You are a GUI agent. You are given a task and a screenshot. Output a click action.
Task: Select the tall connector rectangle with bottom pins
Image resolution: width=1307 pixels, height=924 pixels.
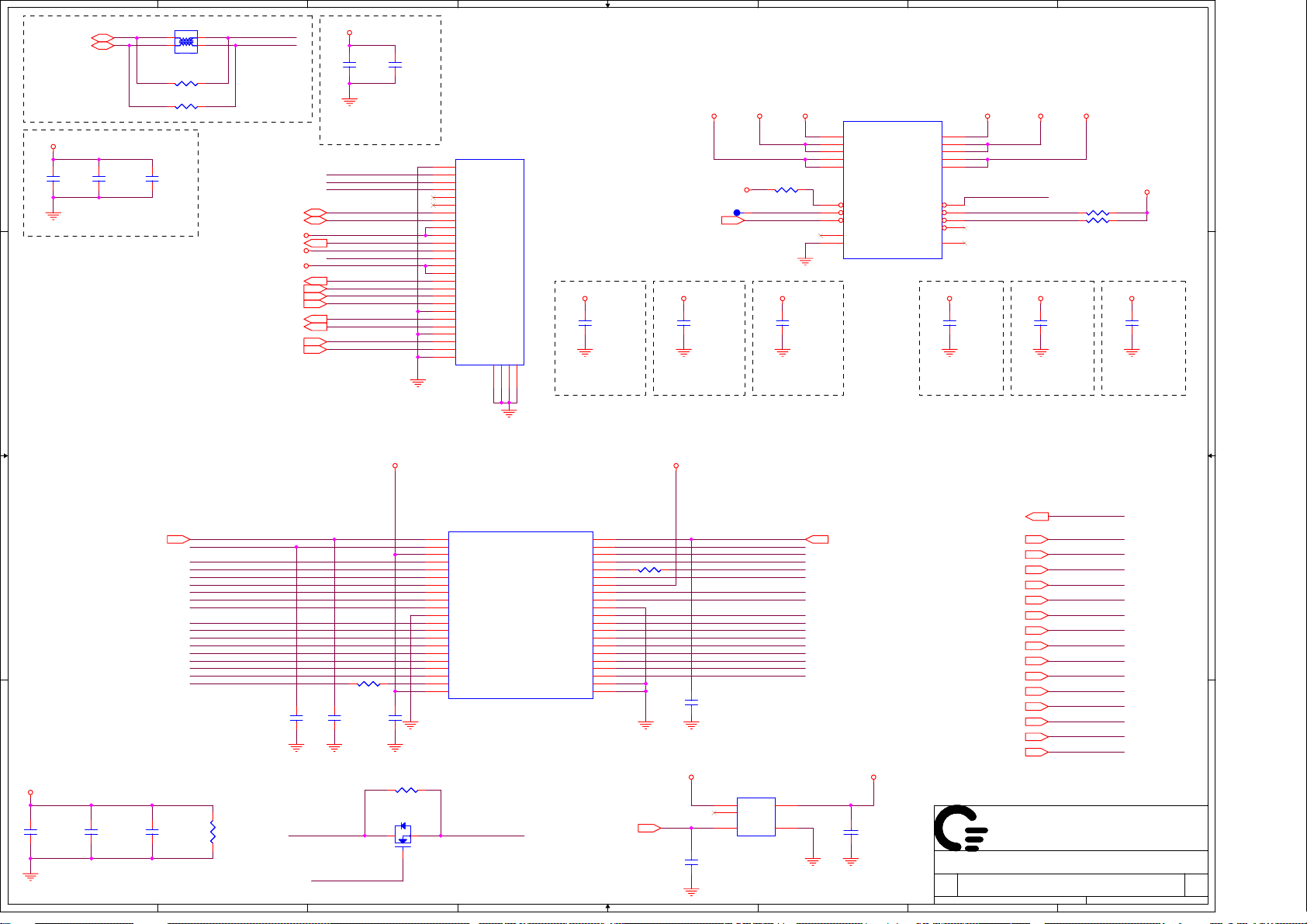click(489, 262)
